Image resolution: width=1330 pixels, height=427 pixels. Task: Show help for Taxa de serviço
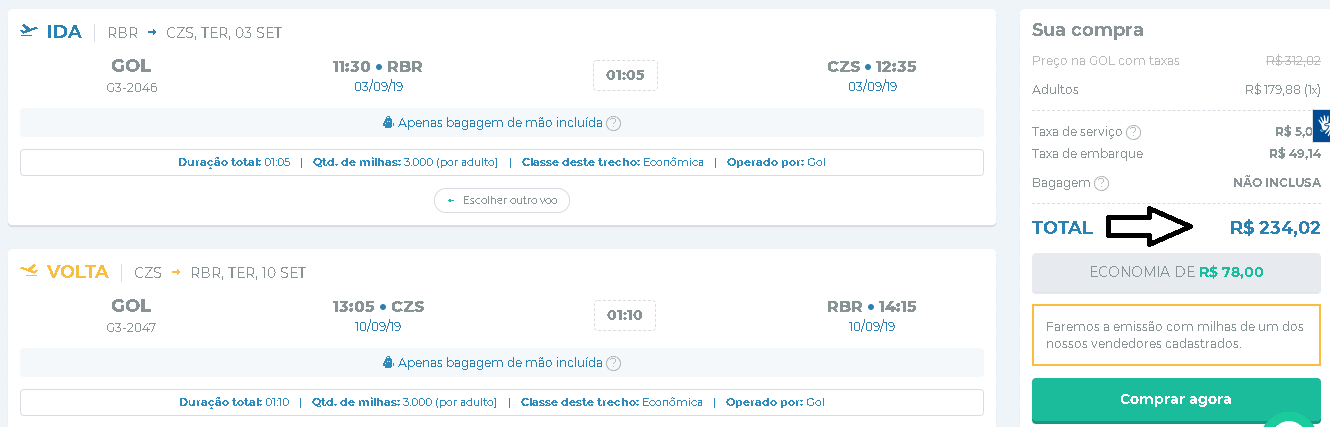click(x=1133, y=132)
